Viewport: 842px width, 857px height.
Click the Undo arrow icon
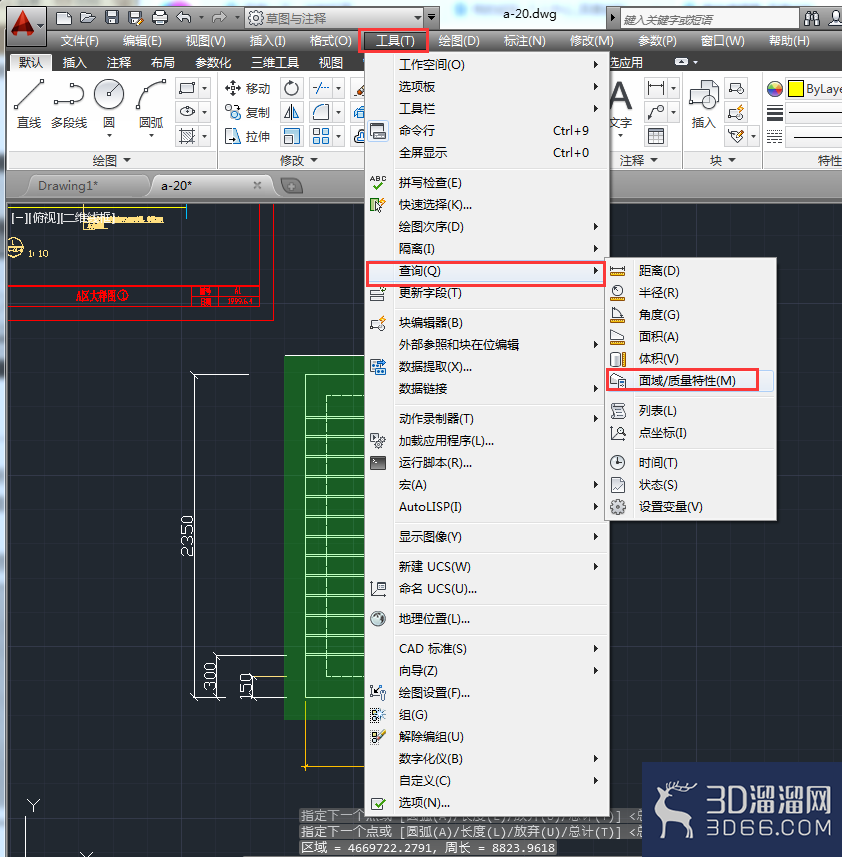click(x=184, y=18)
